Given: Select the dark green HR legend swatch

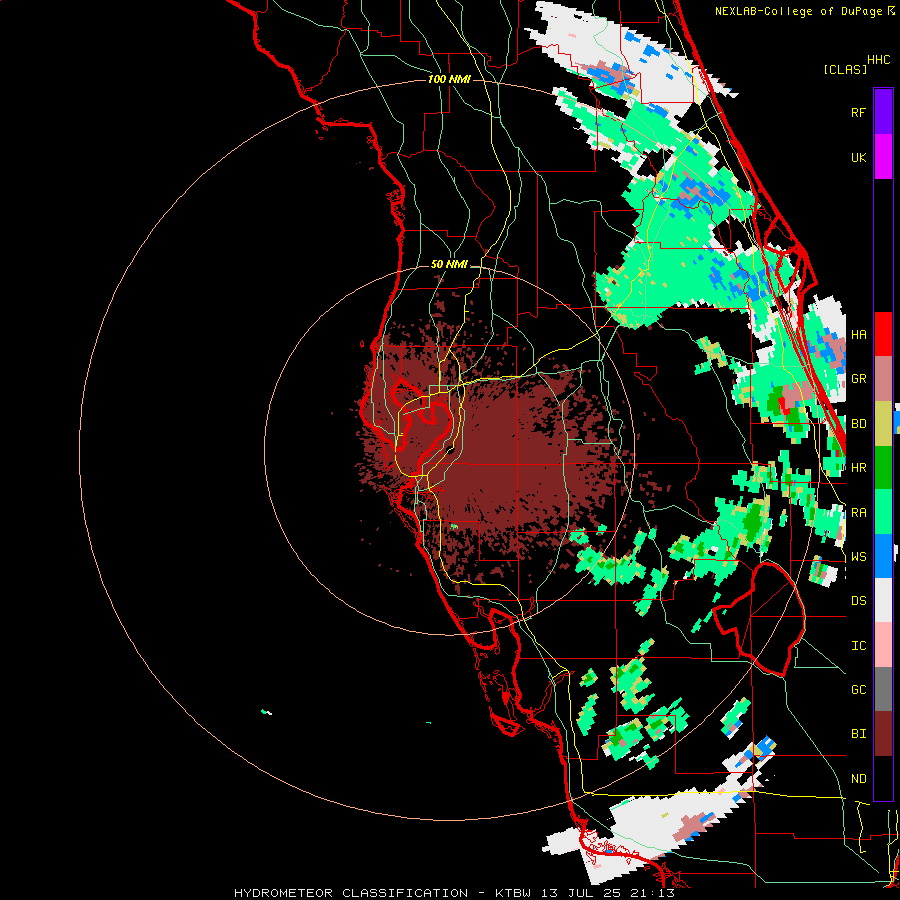Looking at the screenshot, I should point(883,467).
